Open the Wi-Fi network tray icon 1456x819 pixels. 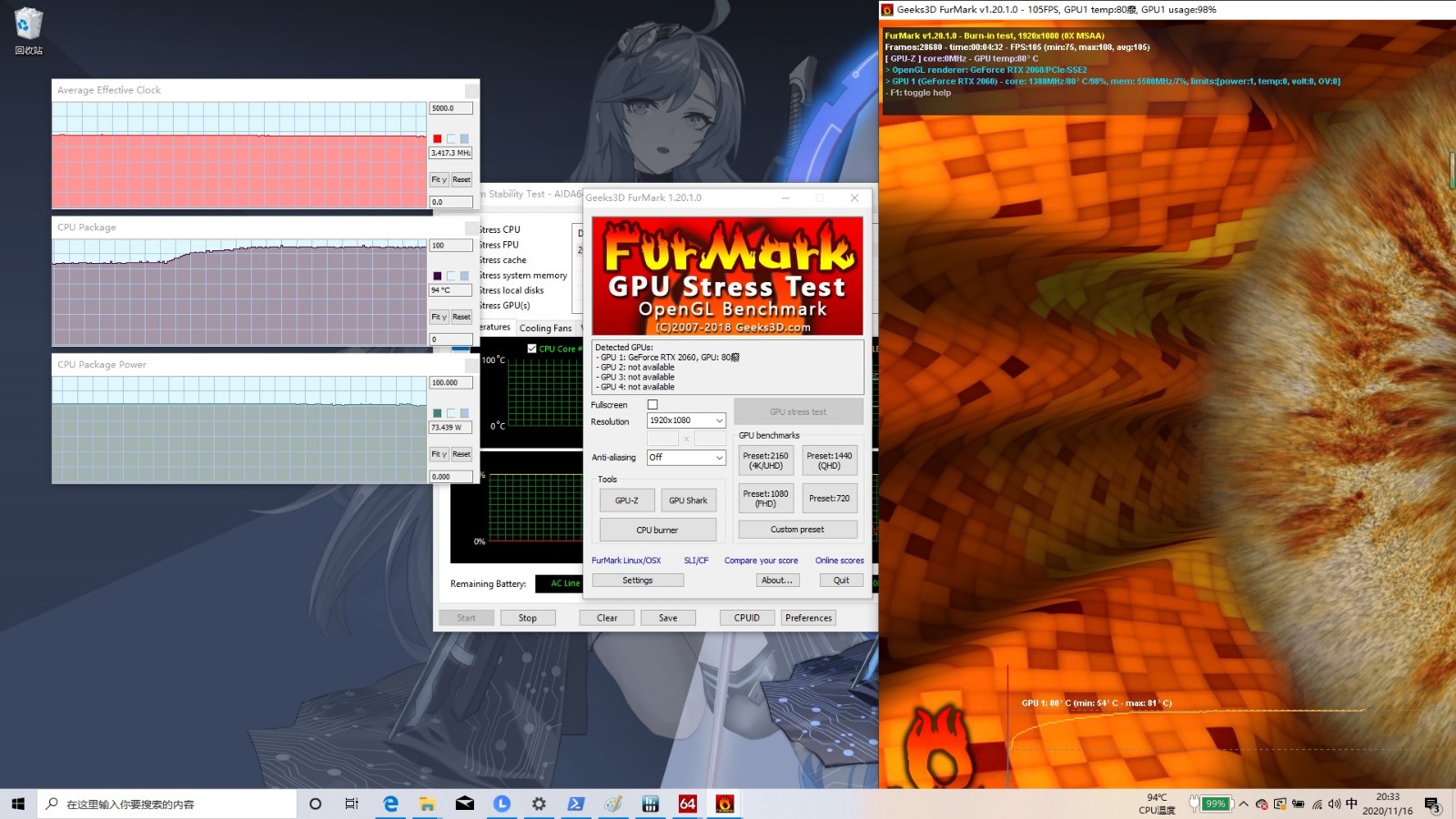click(1317, 804)
